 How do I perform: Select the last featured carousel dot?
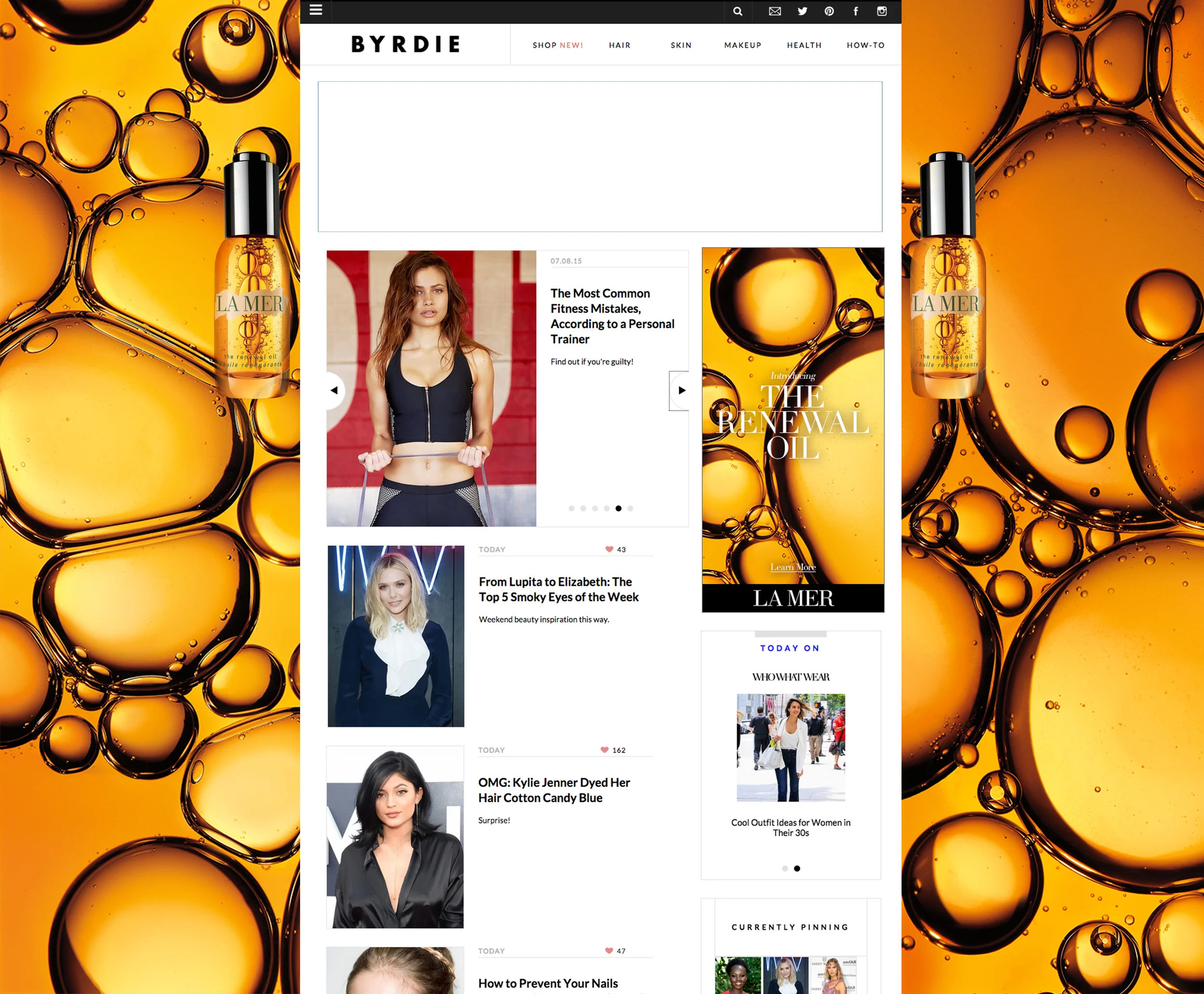click(630, 508)
